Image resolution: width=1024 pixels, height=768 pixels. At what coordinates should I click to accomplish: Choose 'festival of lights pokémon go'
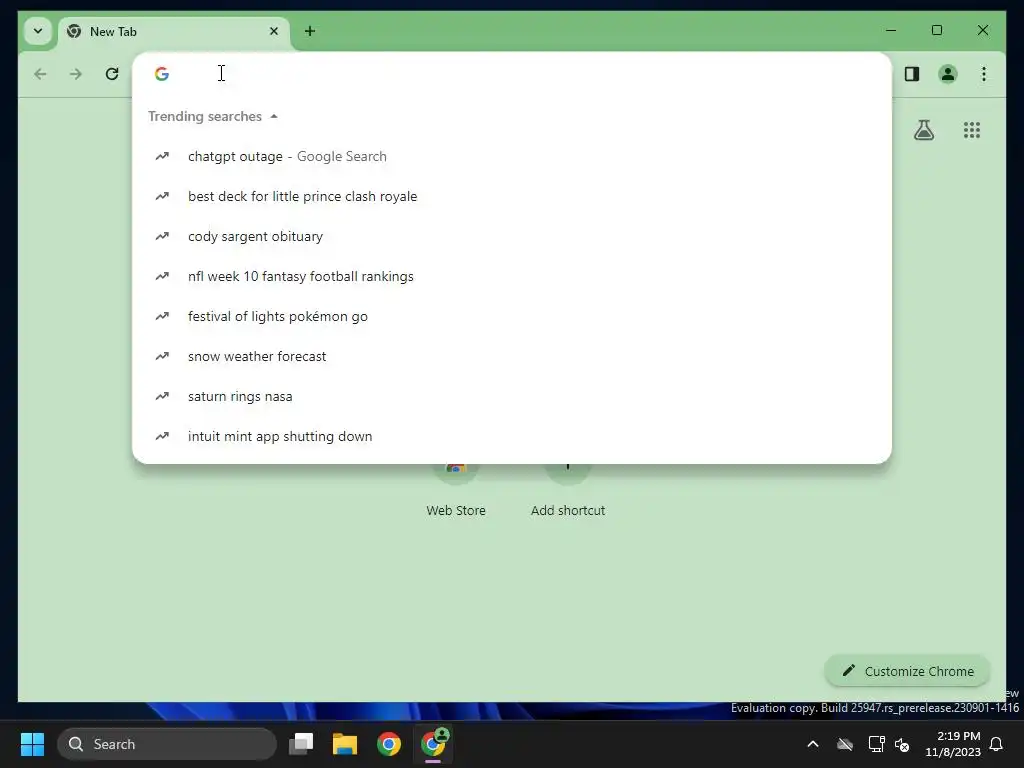click(x=511, y=316)
